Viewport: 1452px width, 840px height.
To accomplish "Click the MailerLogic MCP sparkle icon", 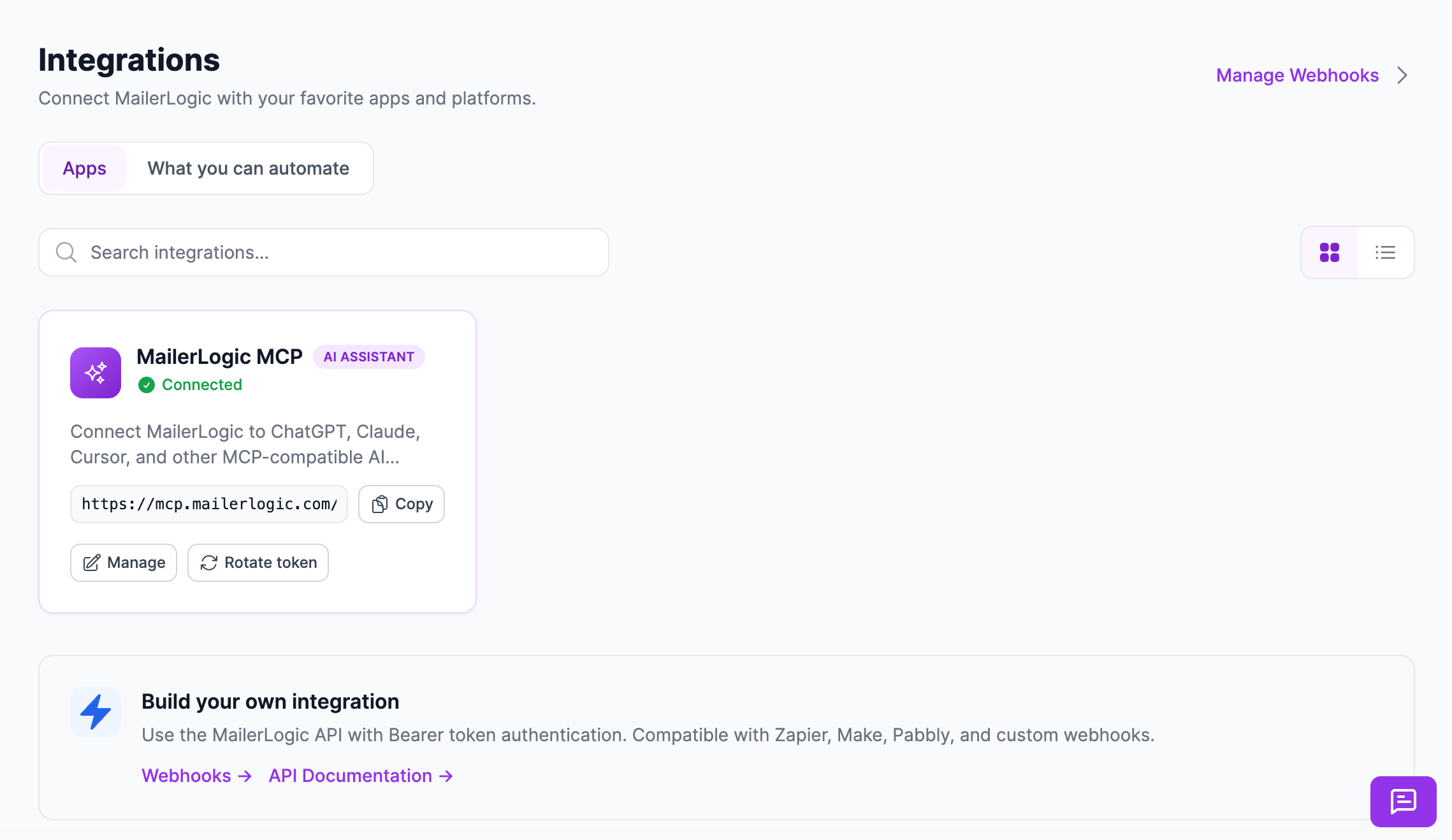I will coord(96,373).
